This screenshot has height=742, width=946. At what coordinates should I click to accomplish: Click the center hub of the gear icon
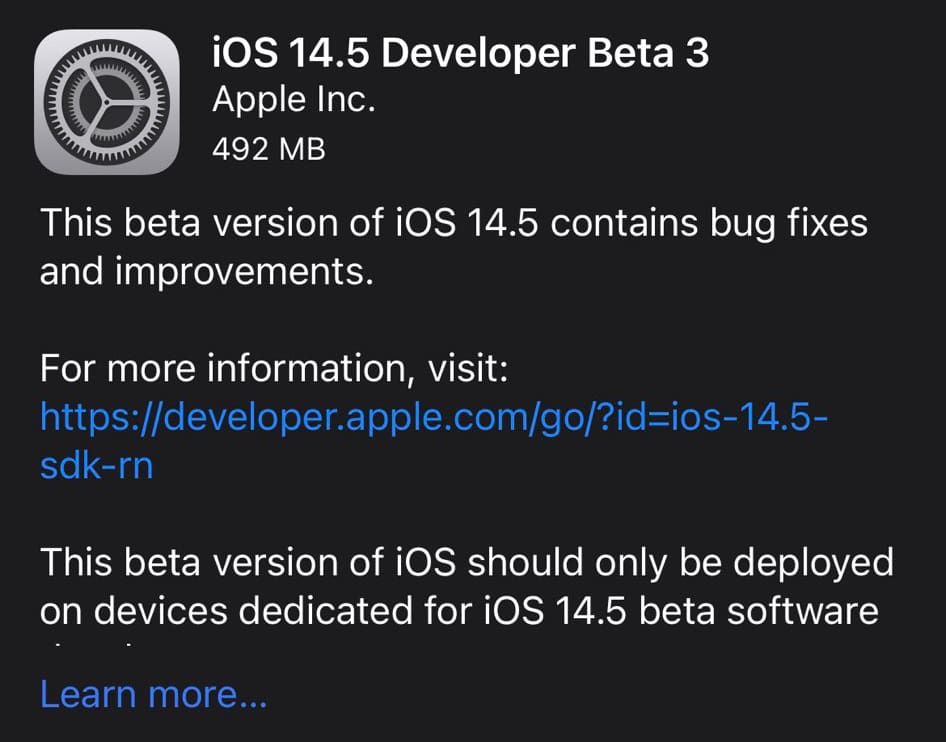[107, 101]
